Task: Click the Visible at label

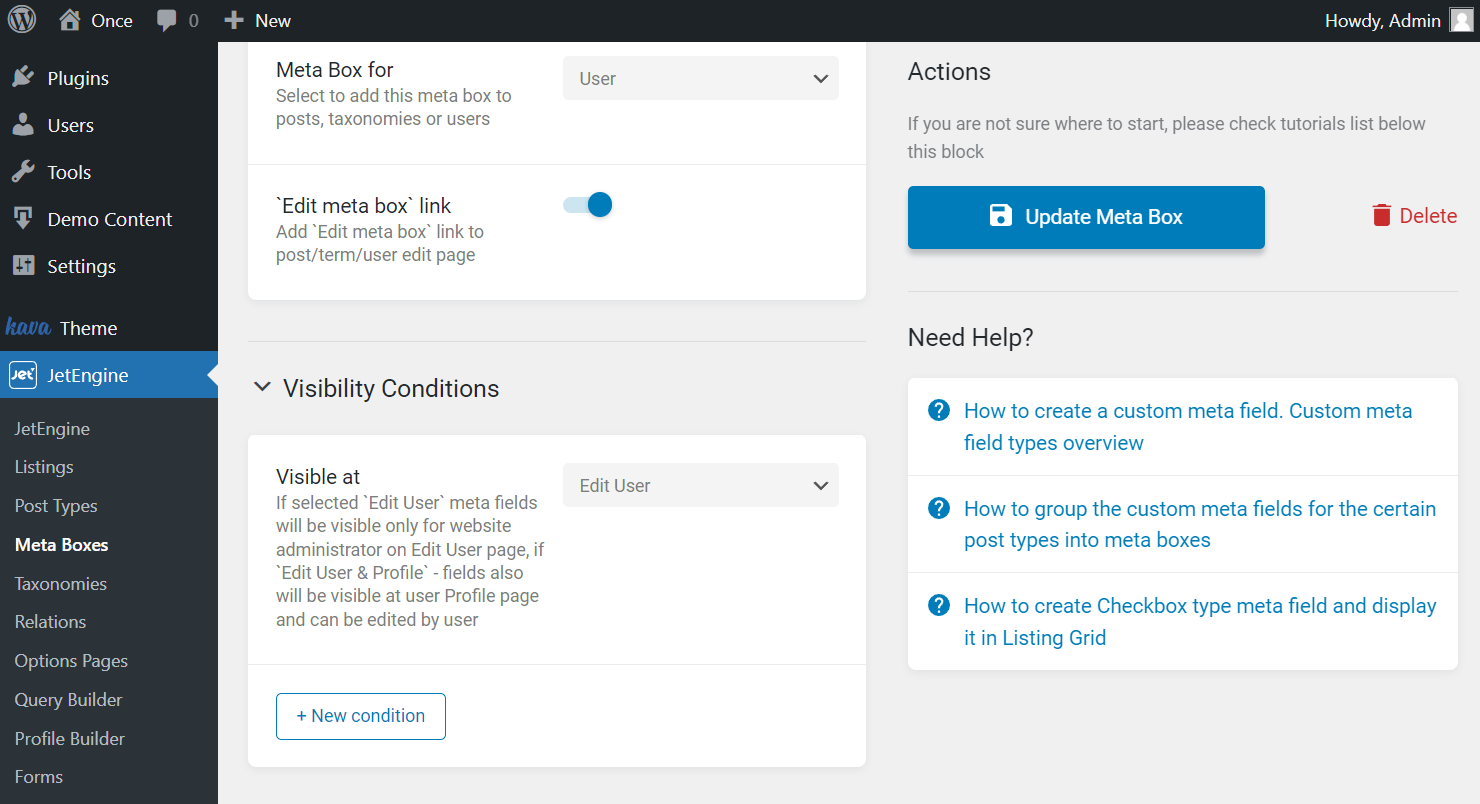Action: tap(318, 476)
